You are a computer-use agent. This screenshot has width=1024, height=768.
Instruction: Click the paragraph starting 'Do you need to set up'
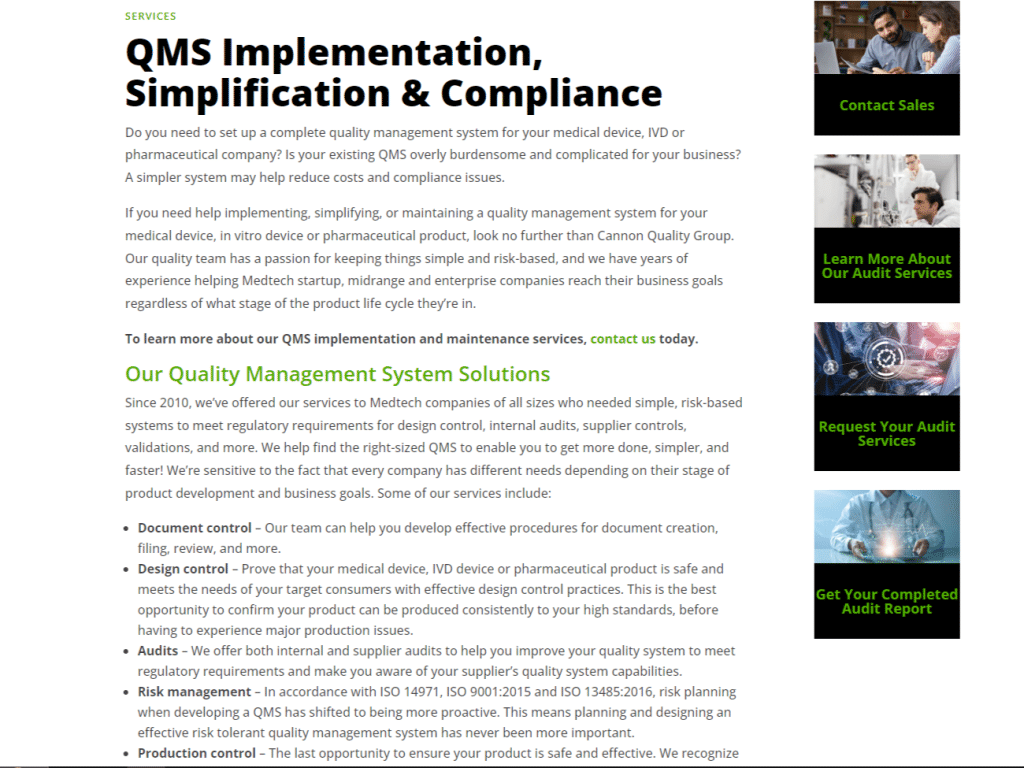[433, 155]
